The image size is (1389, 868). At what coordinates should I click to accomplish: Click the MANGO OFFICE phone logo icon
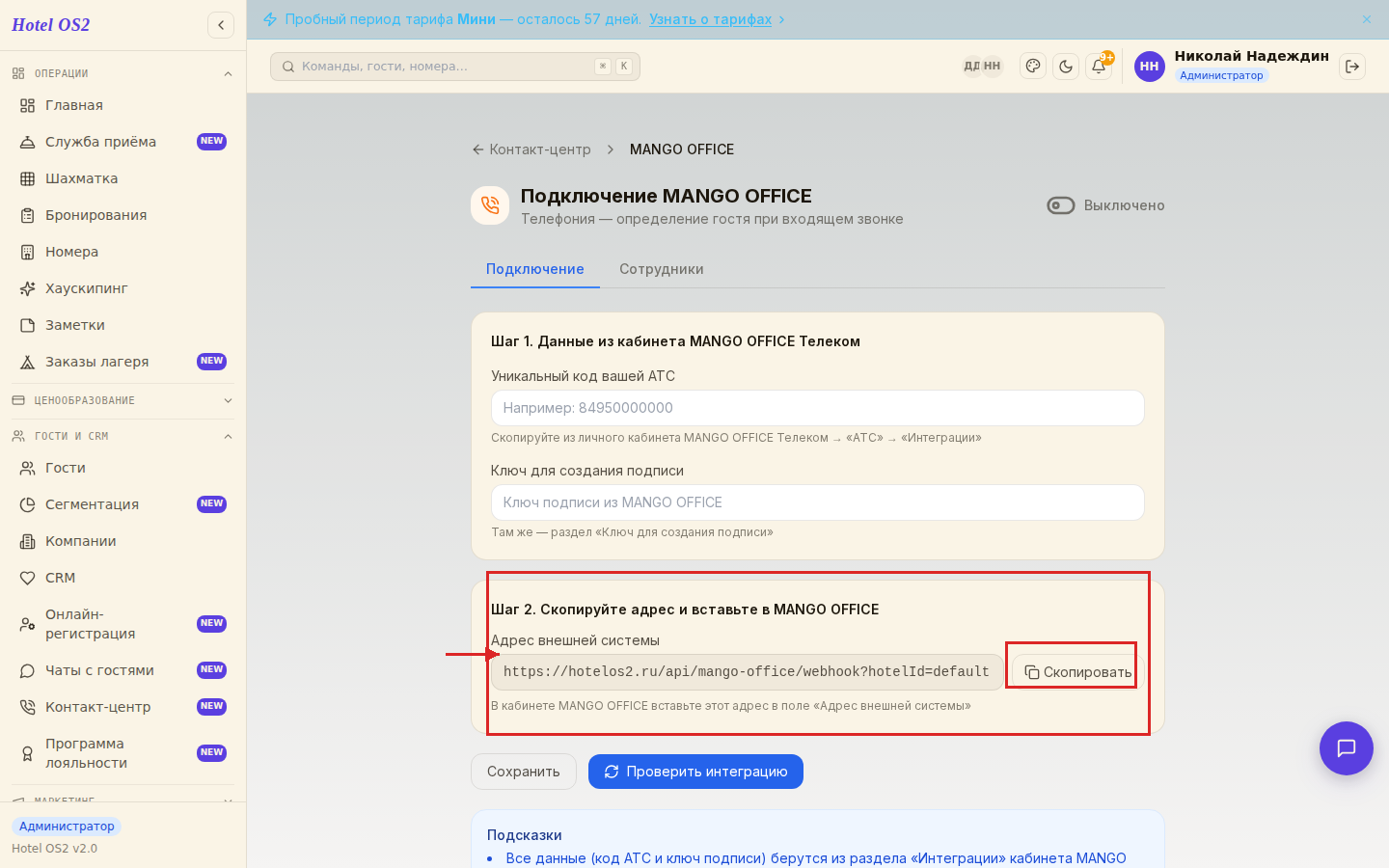(x=490, y=205)
